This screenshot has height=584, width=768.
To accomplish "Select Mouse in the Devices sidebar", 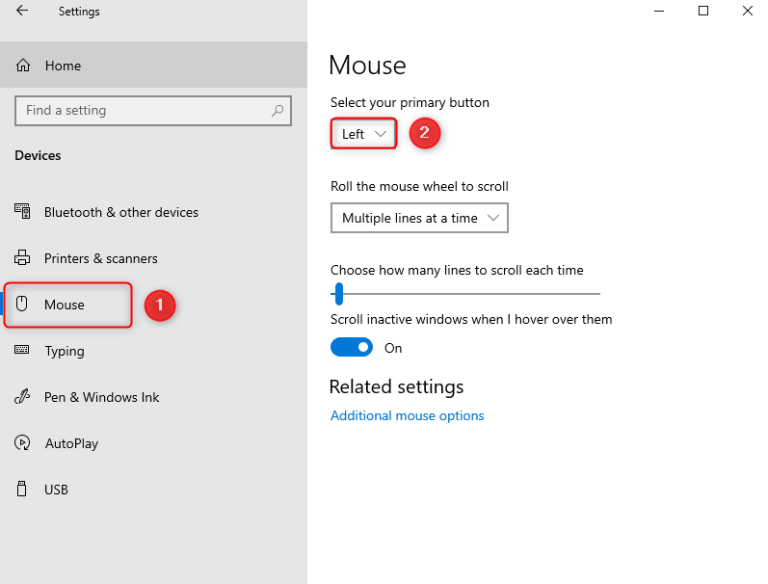I will [x=64, y=305].
